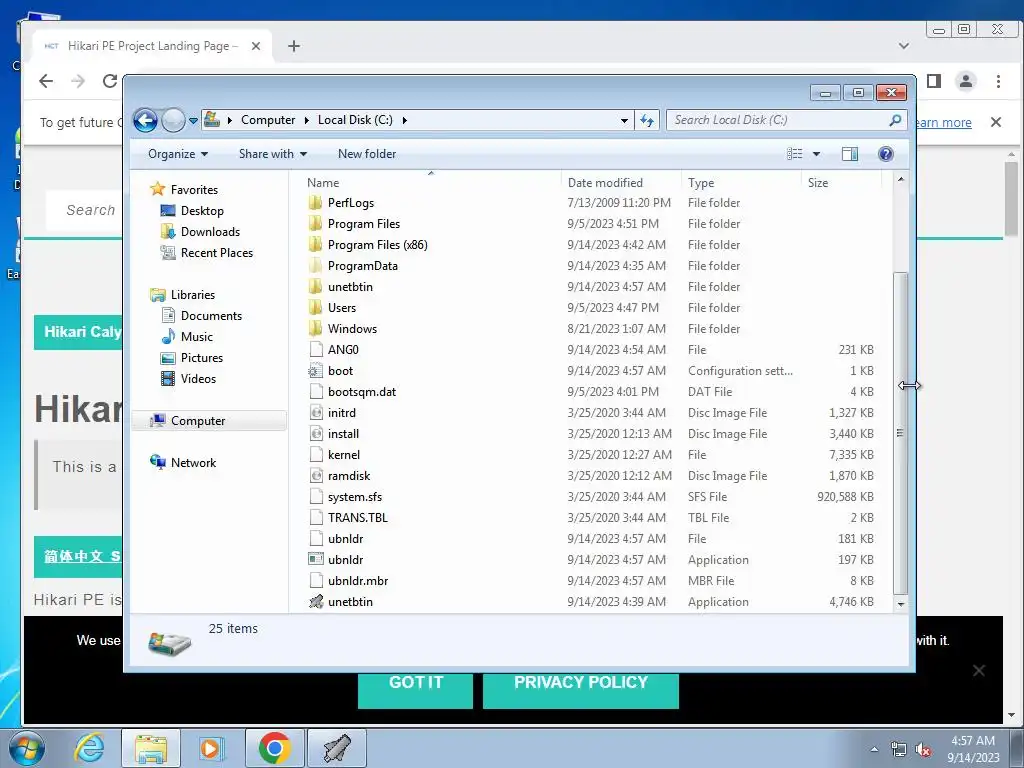1024x768 pixels.
Task: Select the install disc image icon
Action: [315, 434]
